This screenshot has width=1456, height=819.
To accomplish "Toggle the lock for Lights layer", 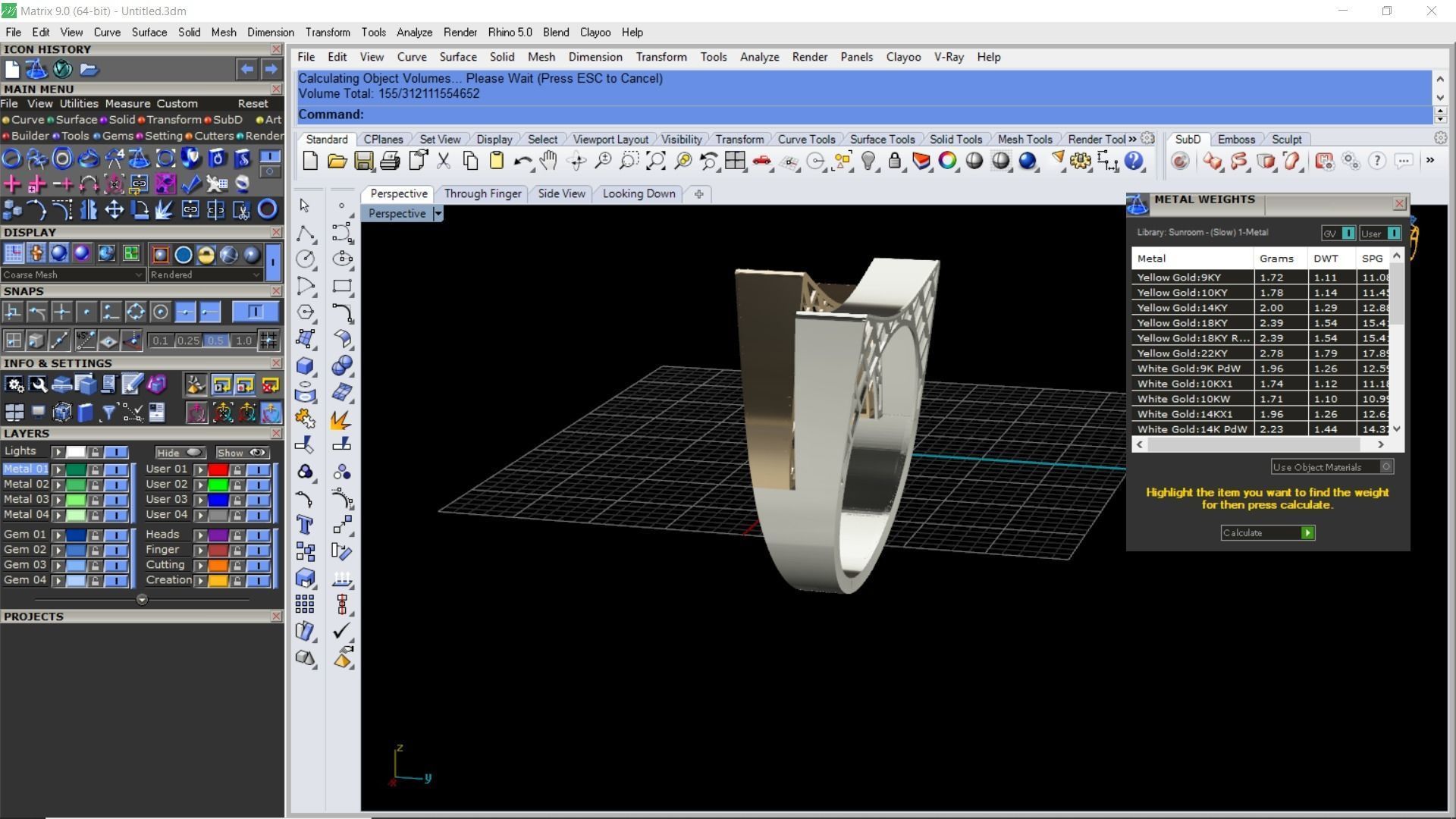I will [95, 452].
